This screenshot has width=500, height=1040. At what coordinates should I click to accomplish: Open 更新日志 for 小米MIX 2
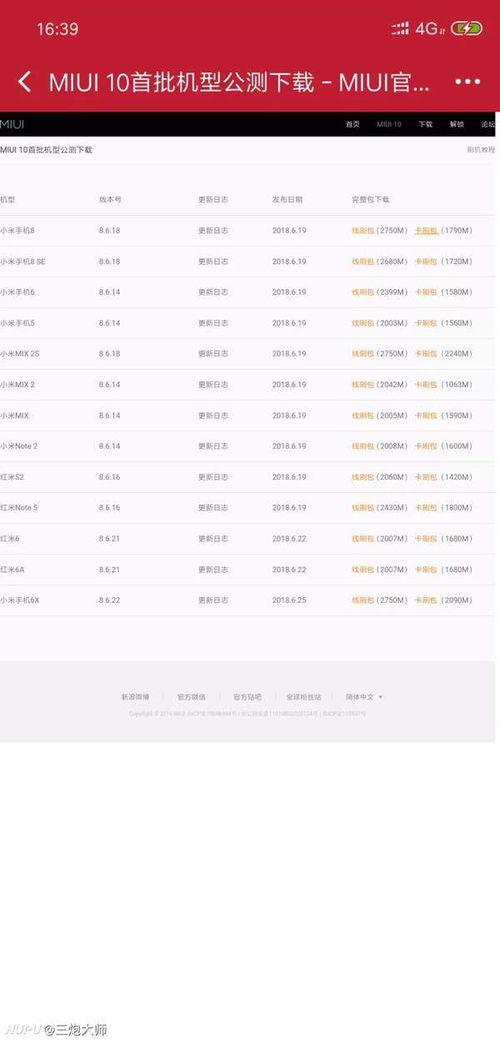pos(213,385)
